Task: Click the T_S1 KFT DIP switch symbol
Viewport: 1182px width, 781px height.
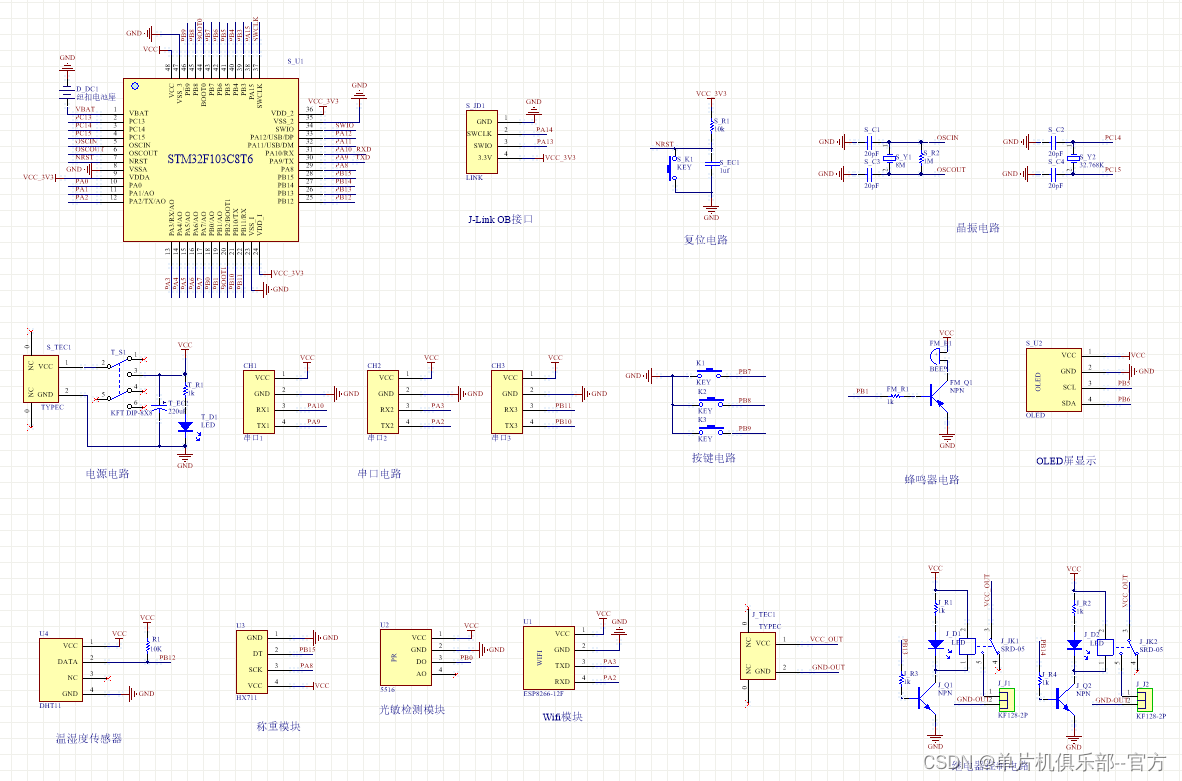Action: click(121, 381)
